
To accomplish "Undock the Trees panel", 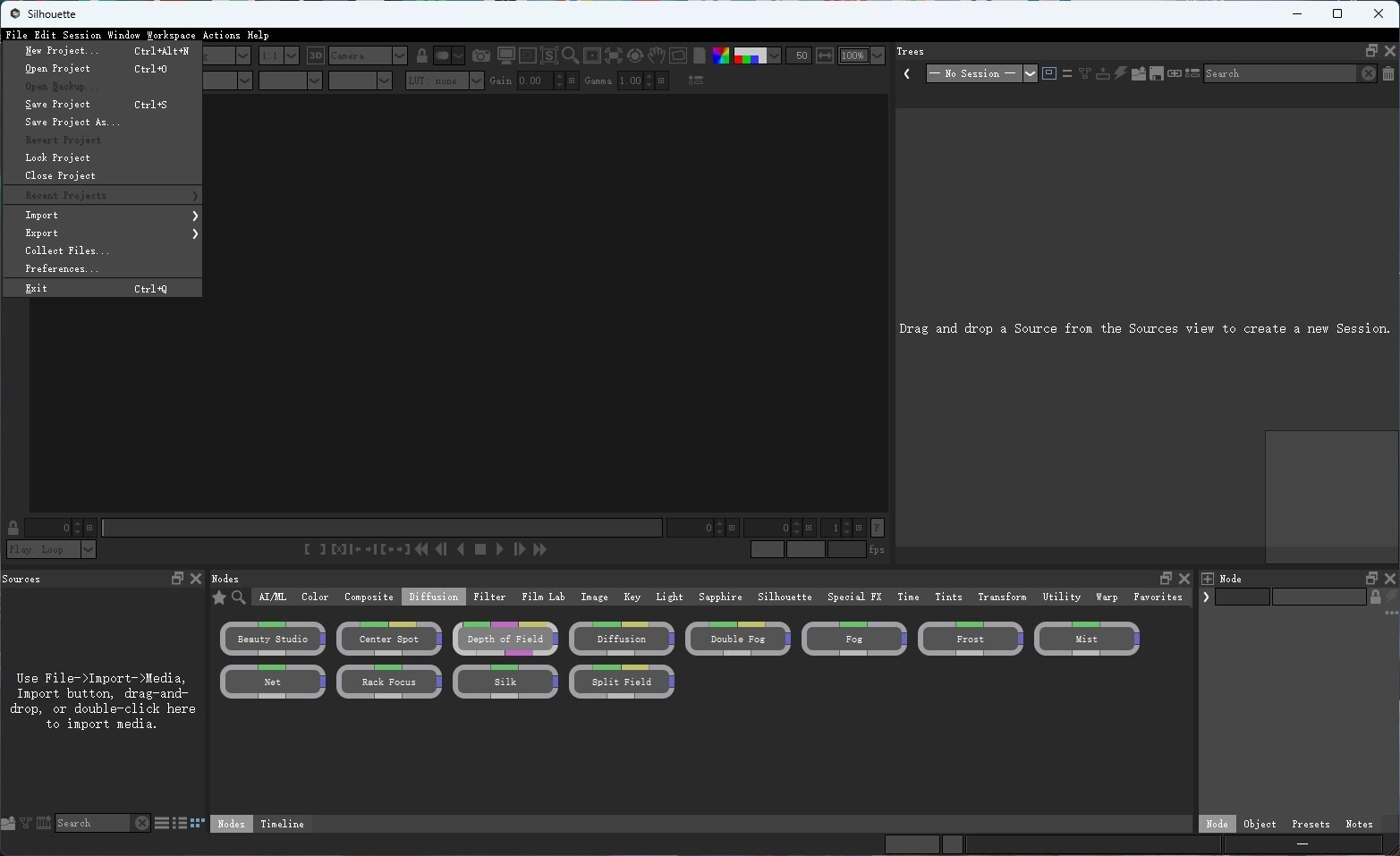I will [1371, 51].
